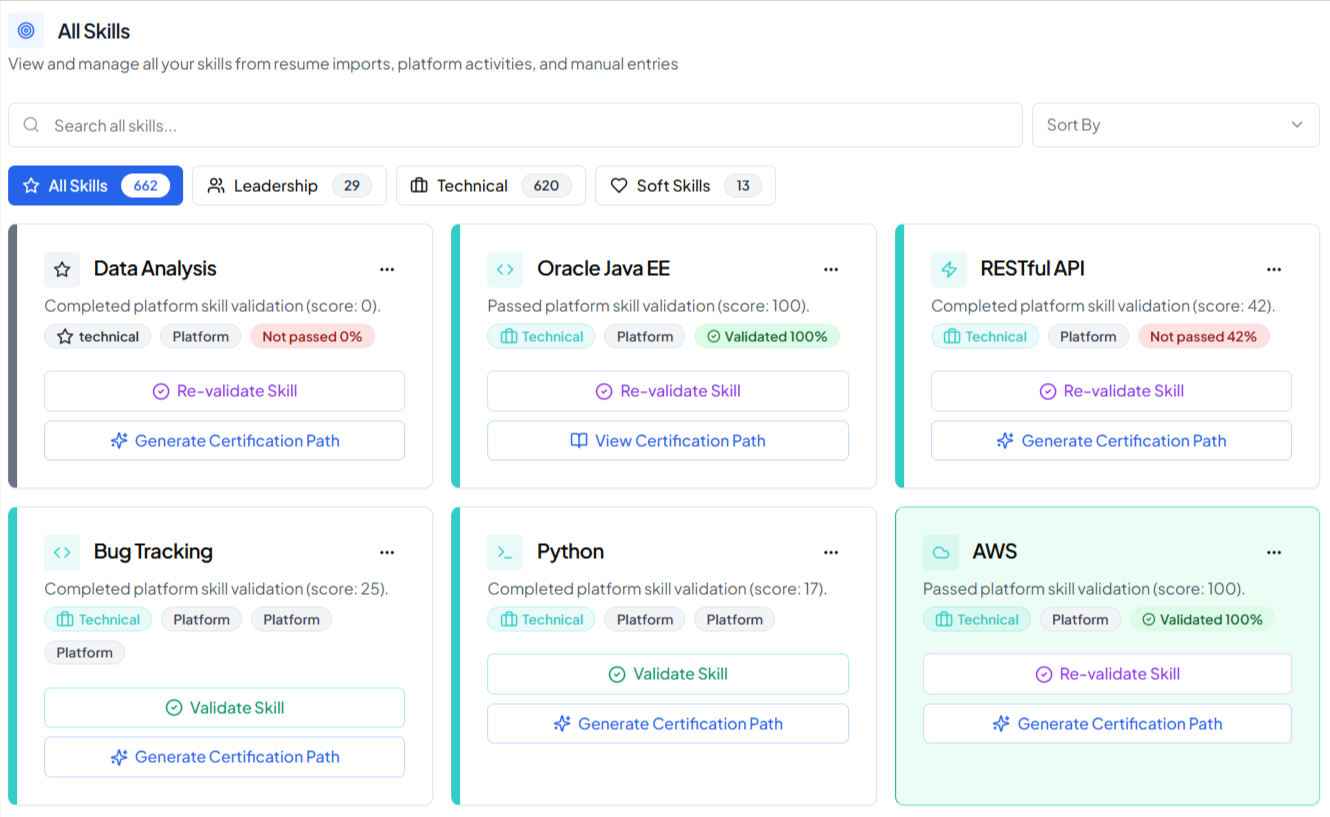
Task: Open the Python card's three-dot menu
Action: click(x=831, y=552)
